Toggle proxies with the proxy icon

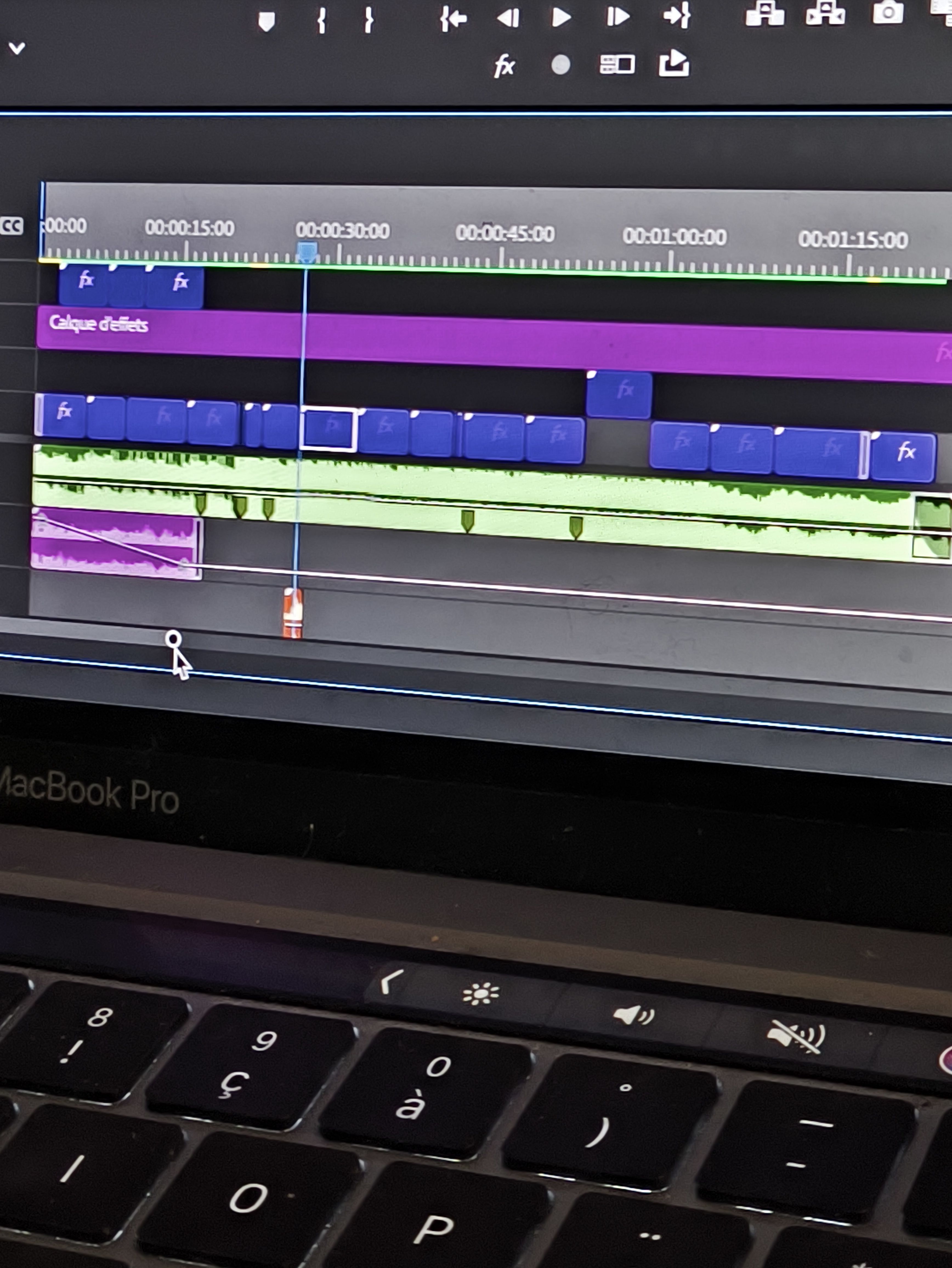coord(617,65)
